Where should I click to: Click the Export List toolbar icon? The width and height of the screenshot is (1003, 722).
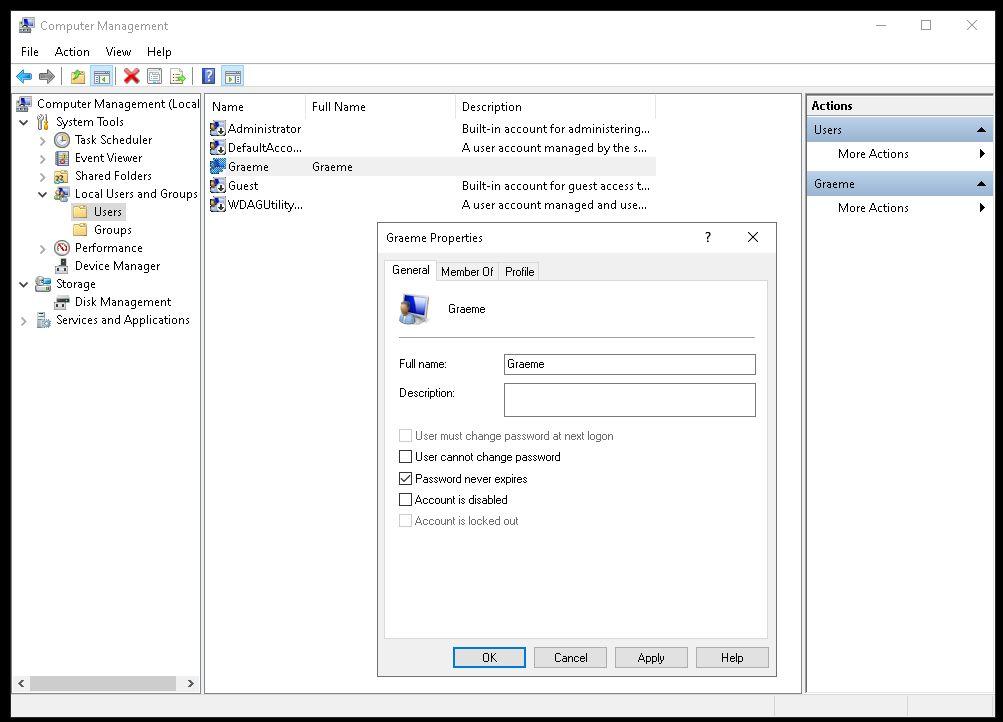(x=178, y=76)
